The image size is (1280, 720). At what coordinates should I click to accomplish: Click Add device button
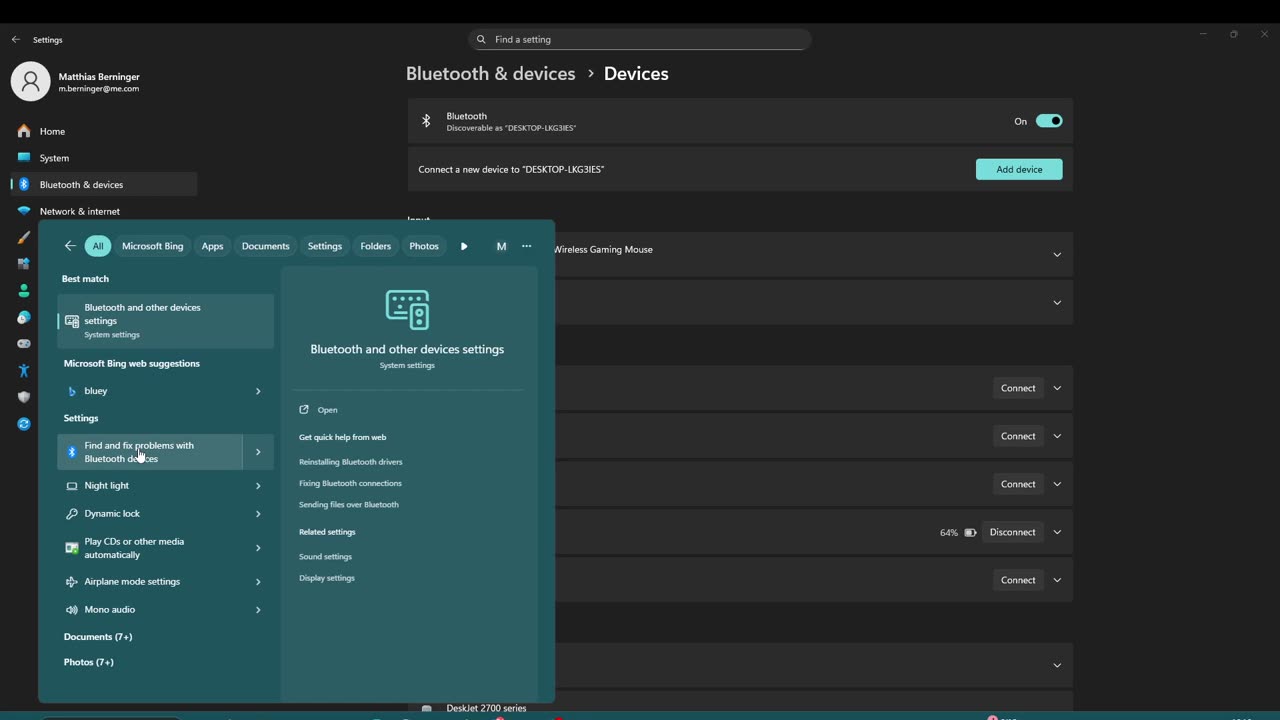1019,170
